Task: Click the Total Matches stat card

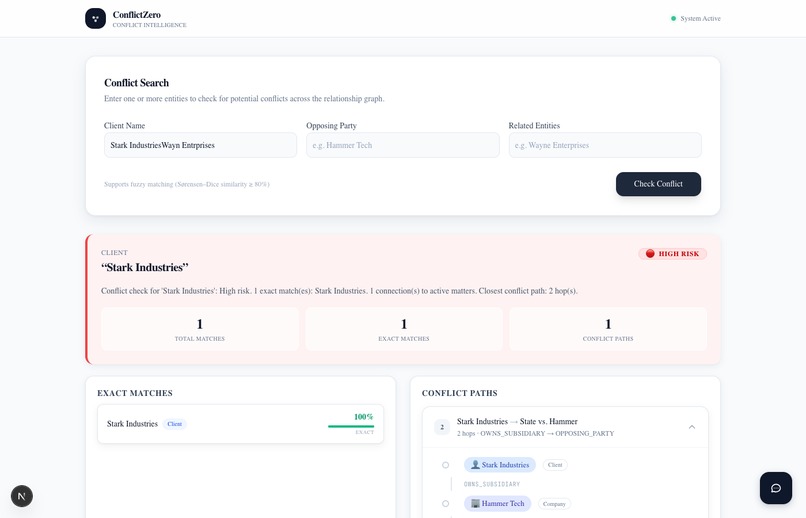Action: tap(200, 329)
